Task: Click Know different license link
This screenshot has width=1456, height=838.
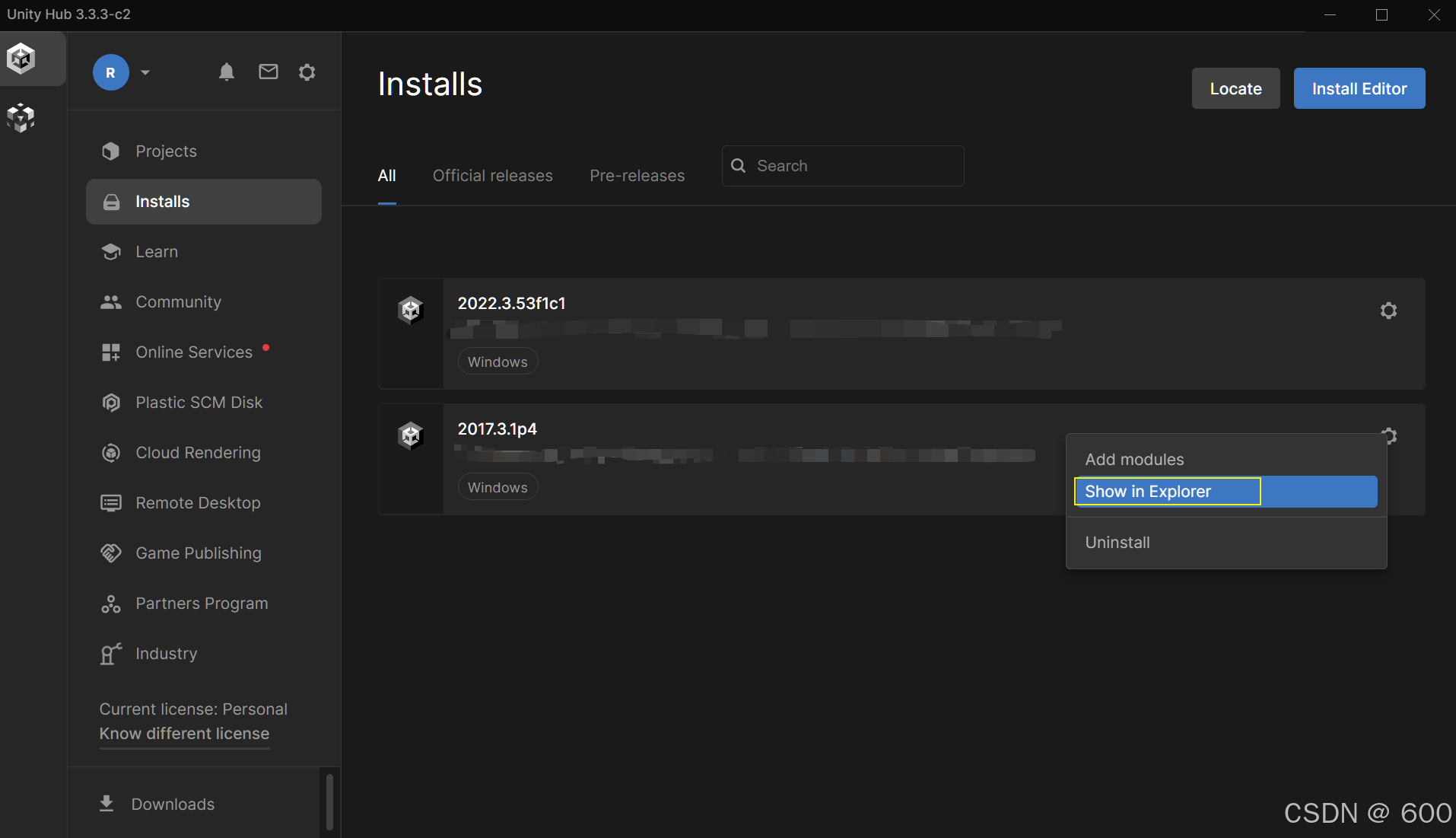Action: click(184, 734)
